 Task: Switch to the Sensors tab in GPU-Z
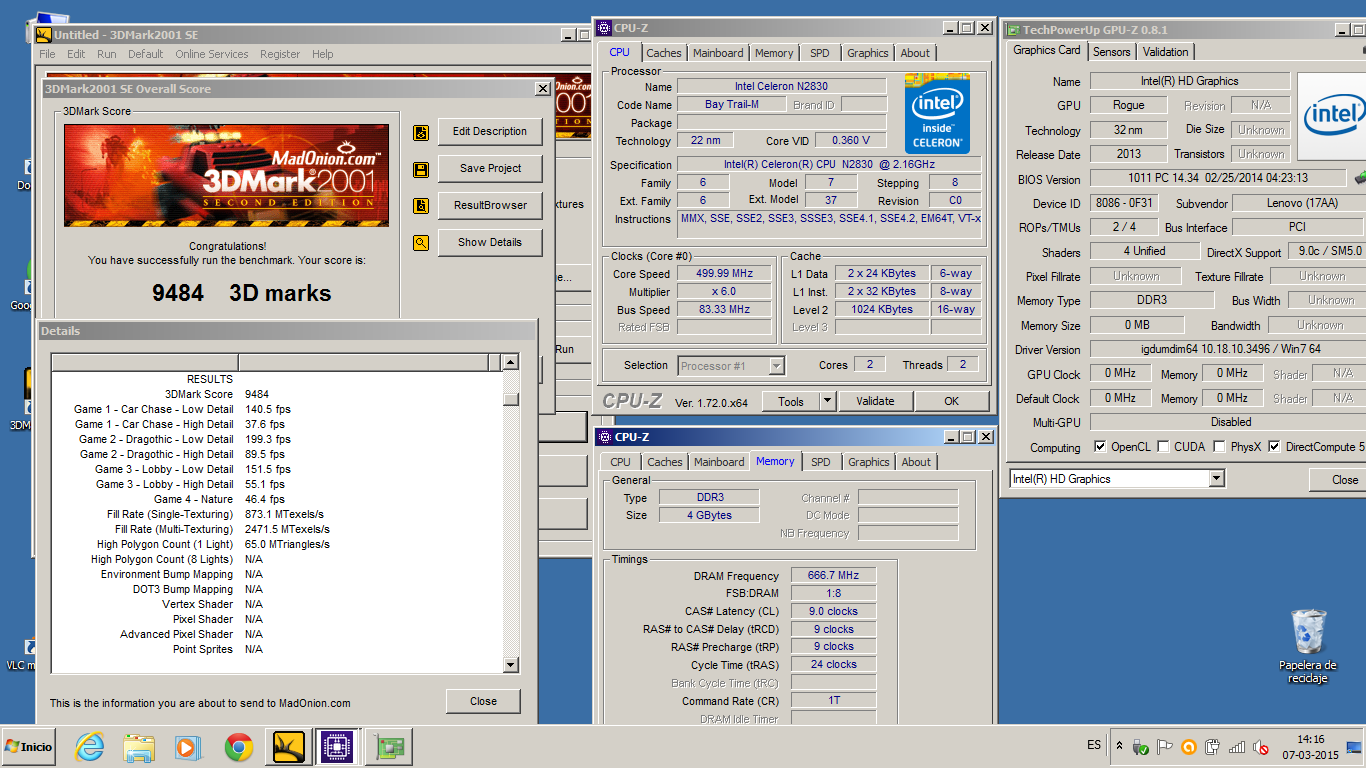(1111, 52)
